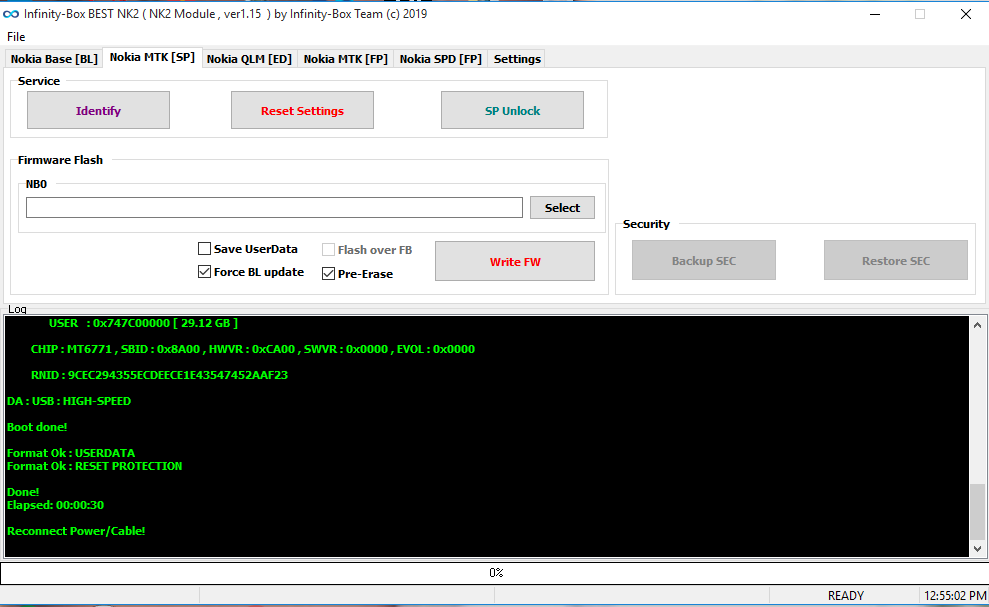Click the 'DA : USB : HIGH-SPEED' log line

tap(69, 401)
